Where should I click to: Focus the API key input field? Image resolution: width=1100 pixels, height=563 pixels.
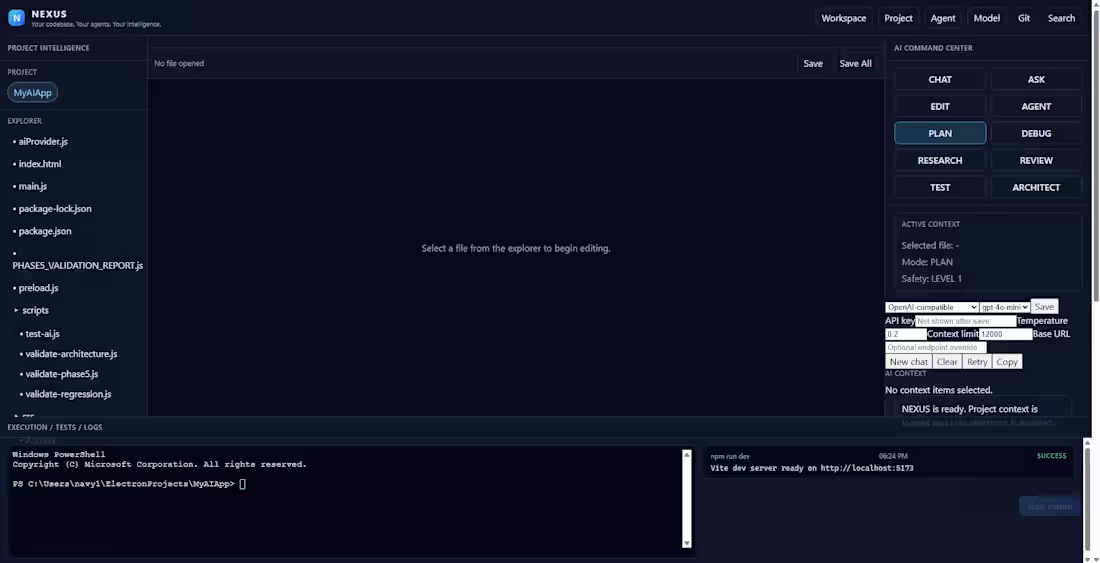coord(965,321)
